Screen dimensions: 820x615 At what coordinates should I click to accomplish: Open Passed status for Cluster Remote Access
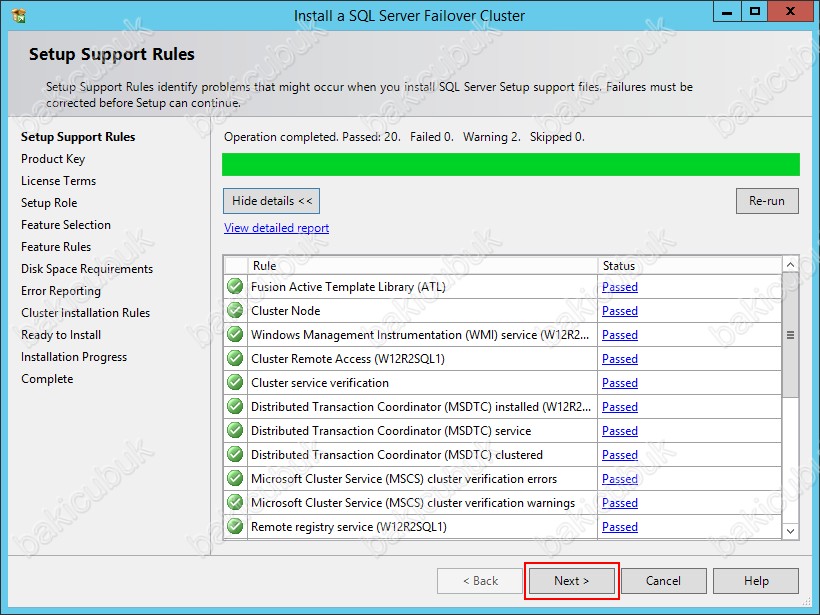pyautogui.click(x=620, y=359)
